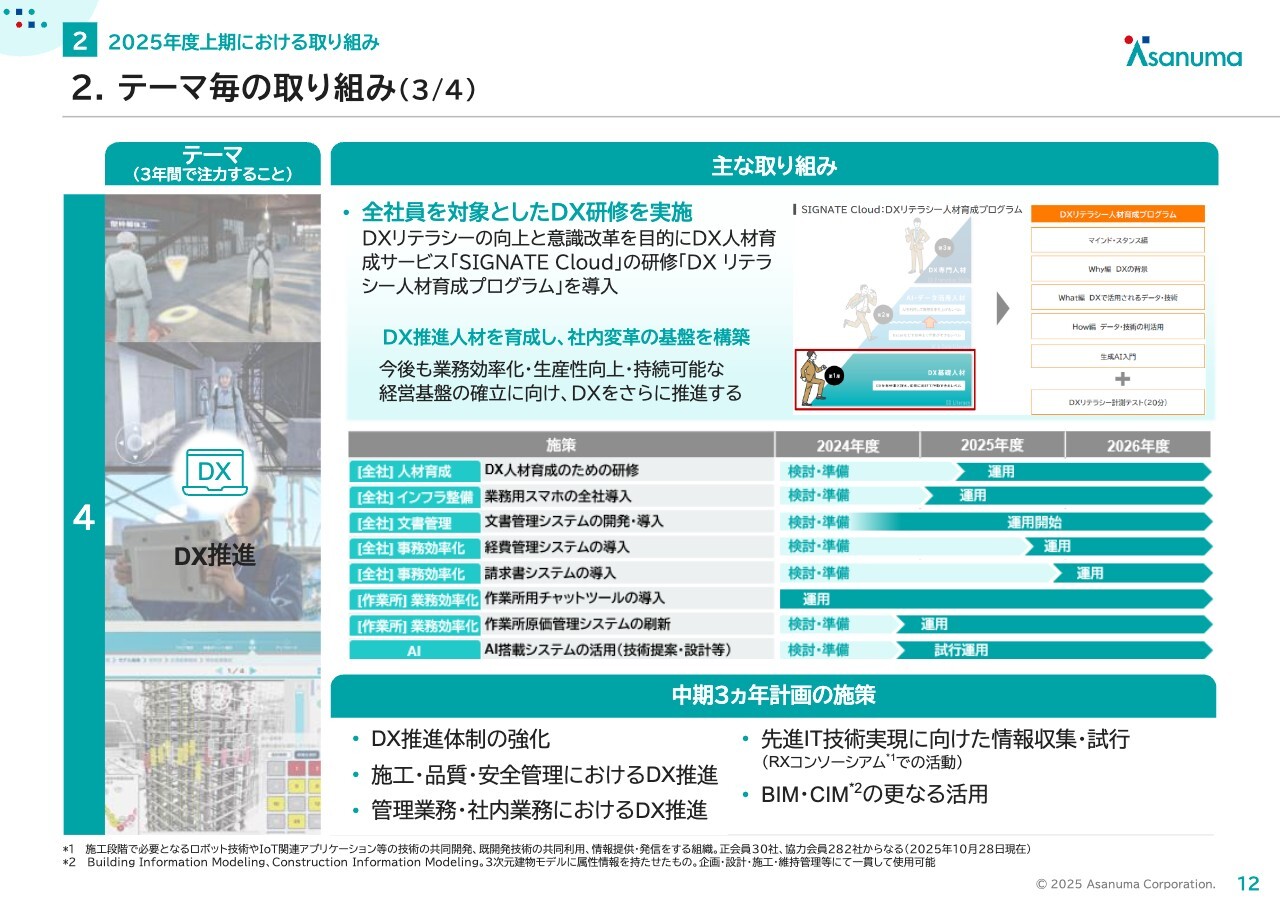Select the 主な取り組み header tab
Viewport: 1280px width, 904px height.
(774, 166)
